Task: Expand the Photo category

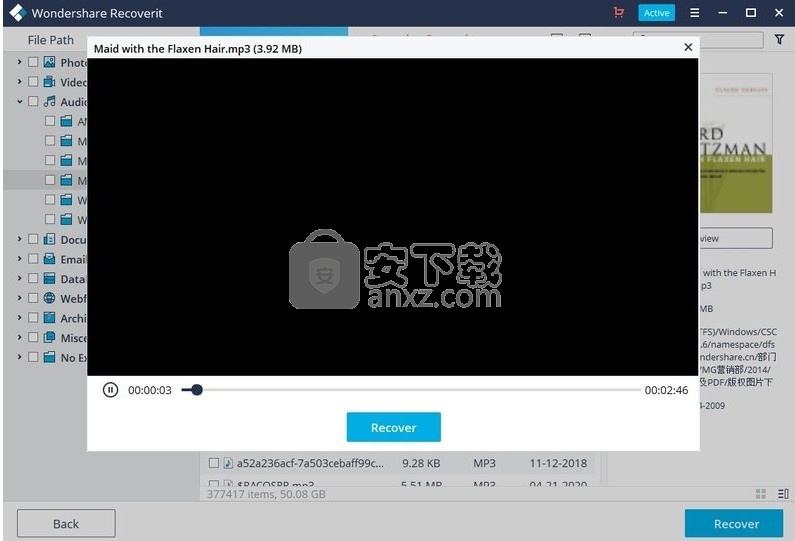Action: coord(19,62)
